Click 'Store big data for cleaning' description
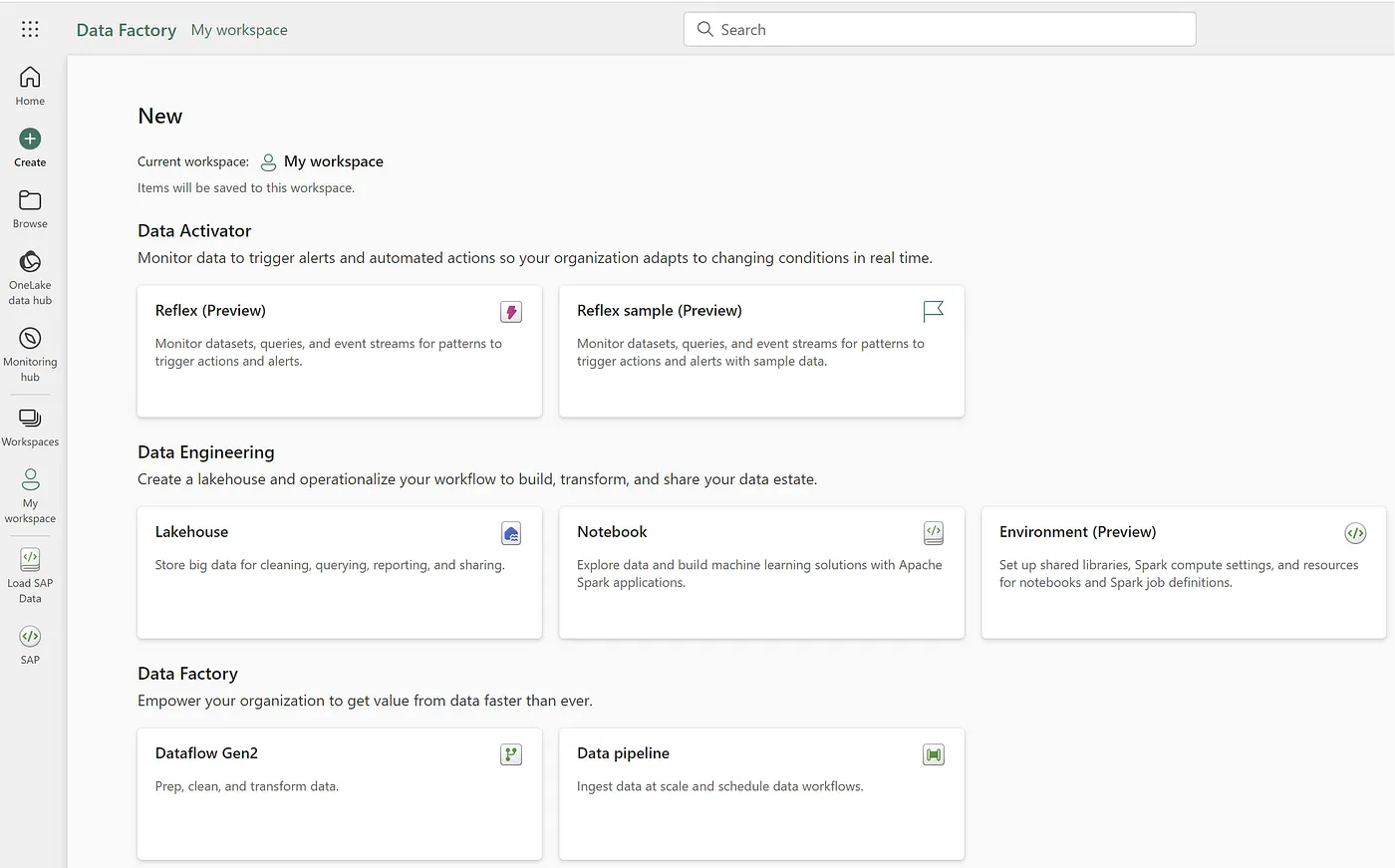The width and height of the screenshot is (1395, 868). [x=330, y=565]
